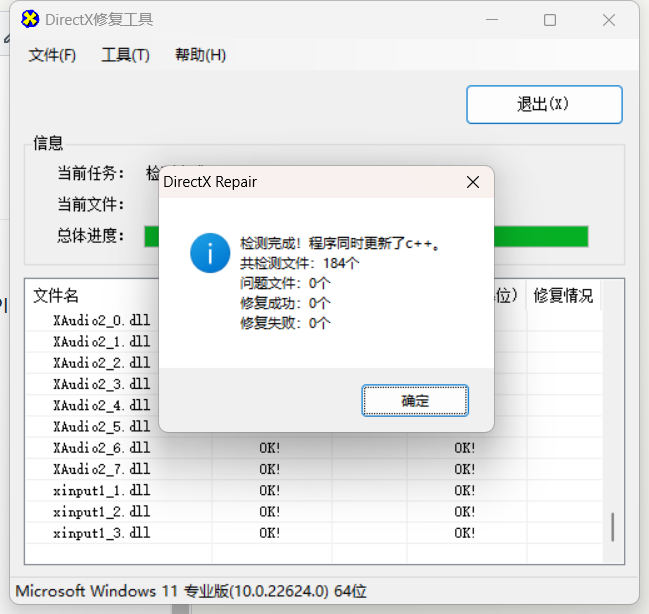The image size is (649, 614).
Task: Open the 文件(F) menu
Action: (52, 55)
